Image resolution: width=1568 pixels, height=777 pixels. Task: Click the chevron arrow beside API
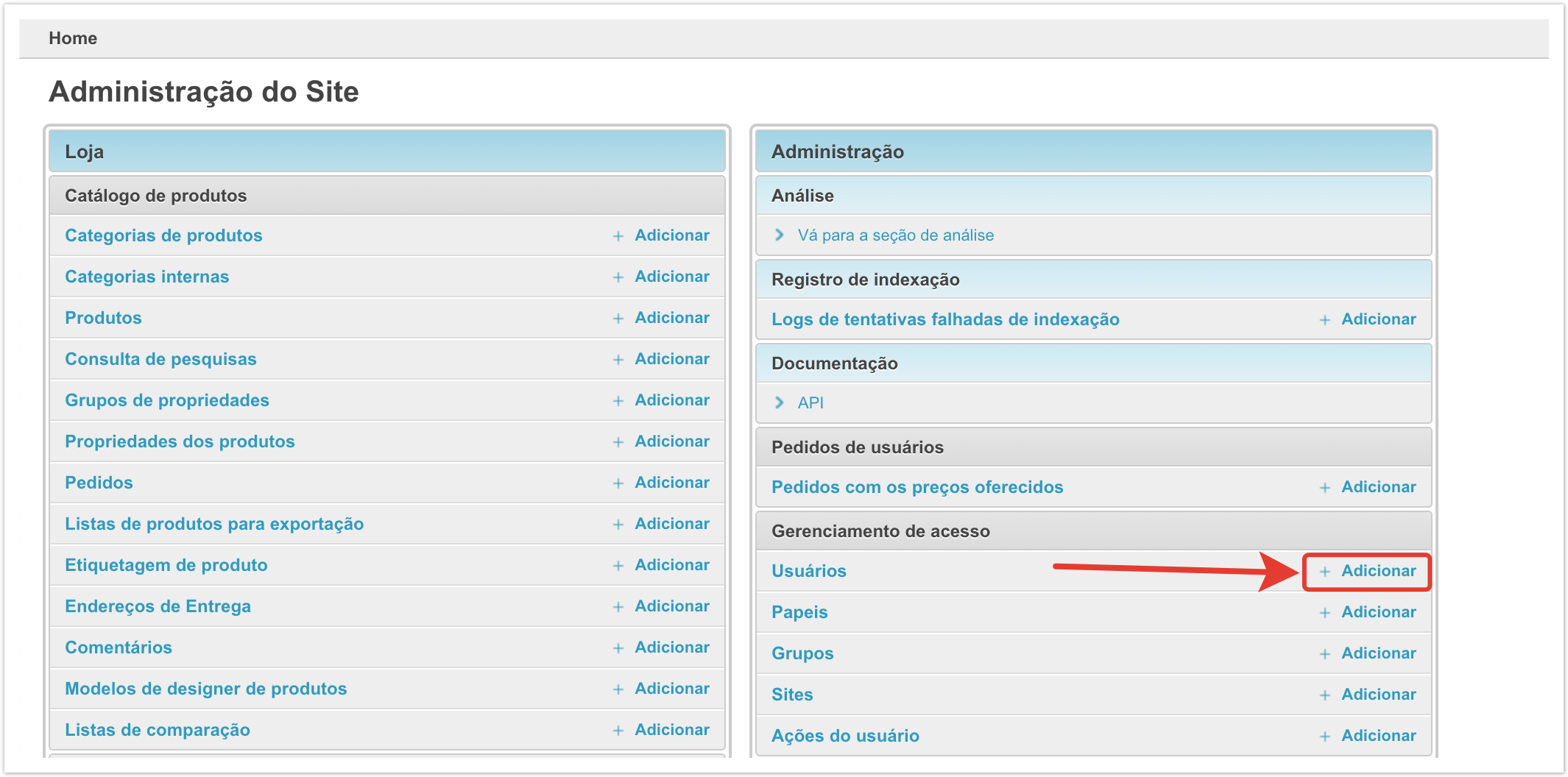779,402
